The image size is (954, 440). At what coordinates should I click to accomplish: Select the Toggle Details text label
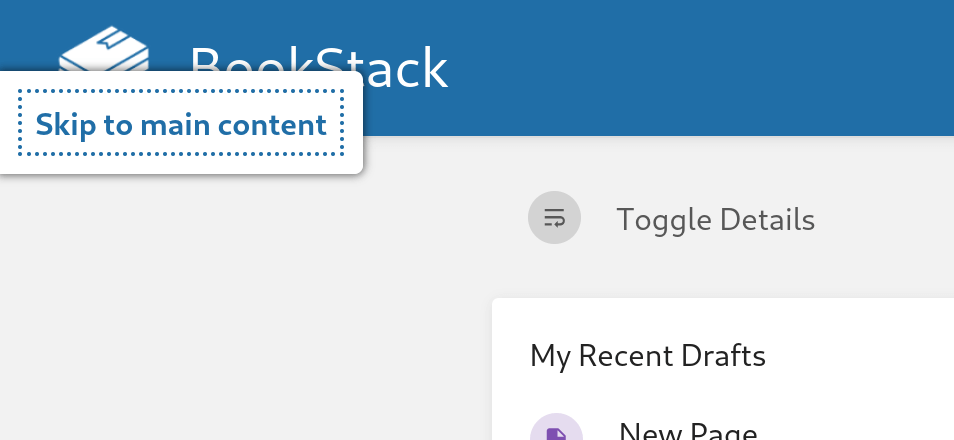click(x=716, y=219)
